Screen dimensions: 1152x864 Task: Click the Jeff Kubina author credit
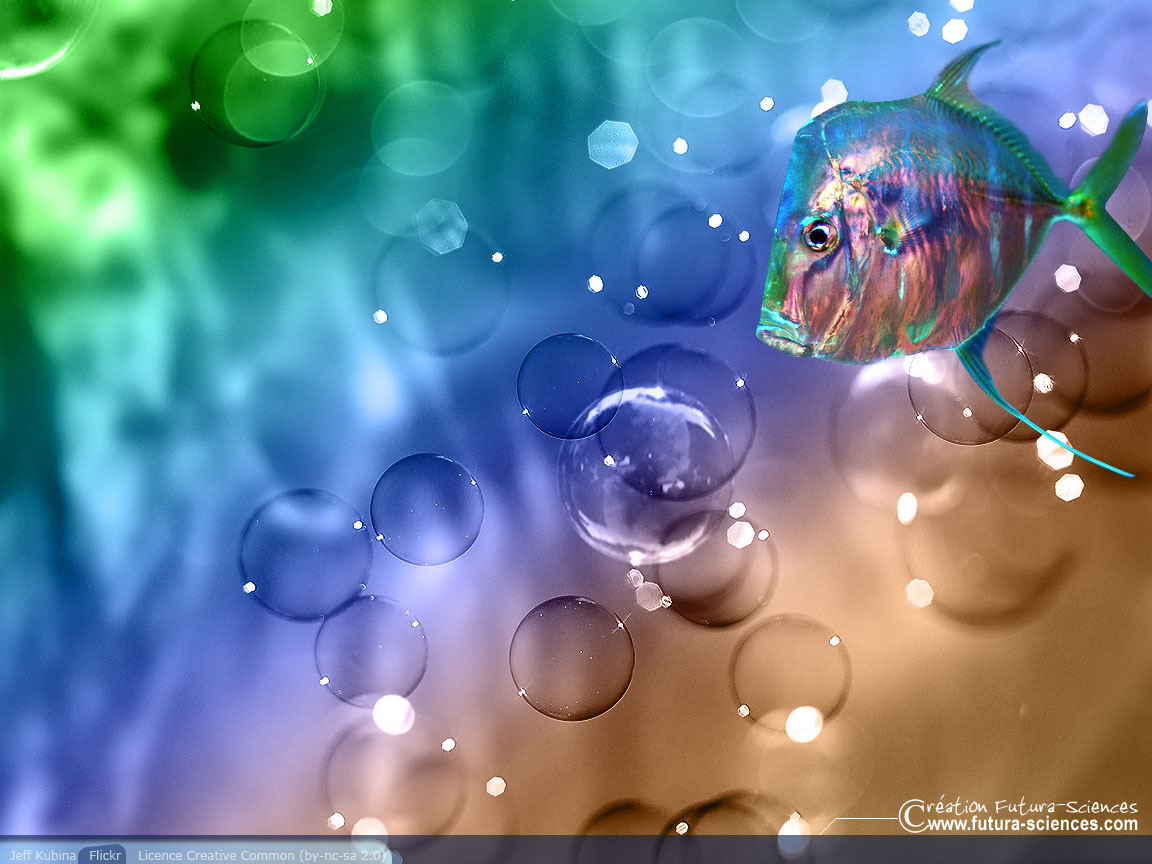coord(42,855)
